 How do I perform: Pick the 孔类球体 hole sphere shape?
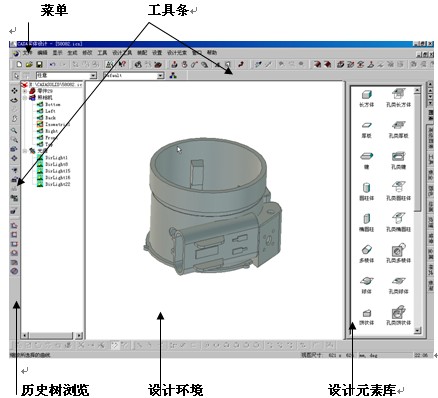[398, 285]
